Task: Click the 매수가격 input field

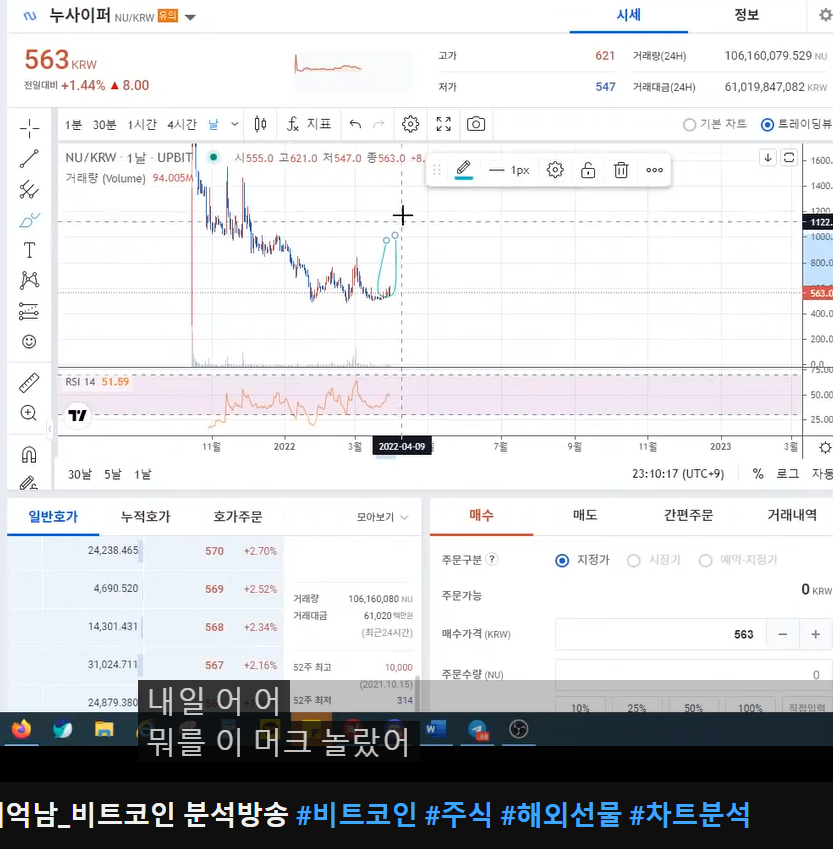Action: click(661, 634)
